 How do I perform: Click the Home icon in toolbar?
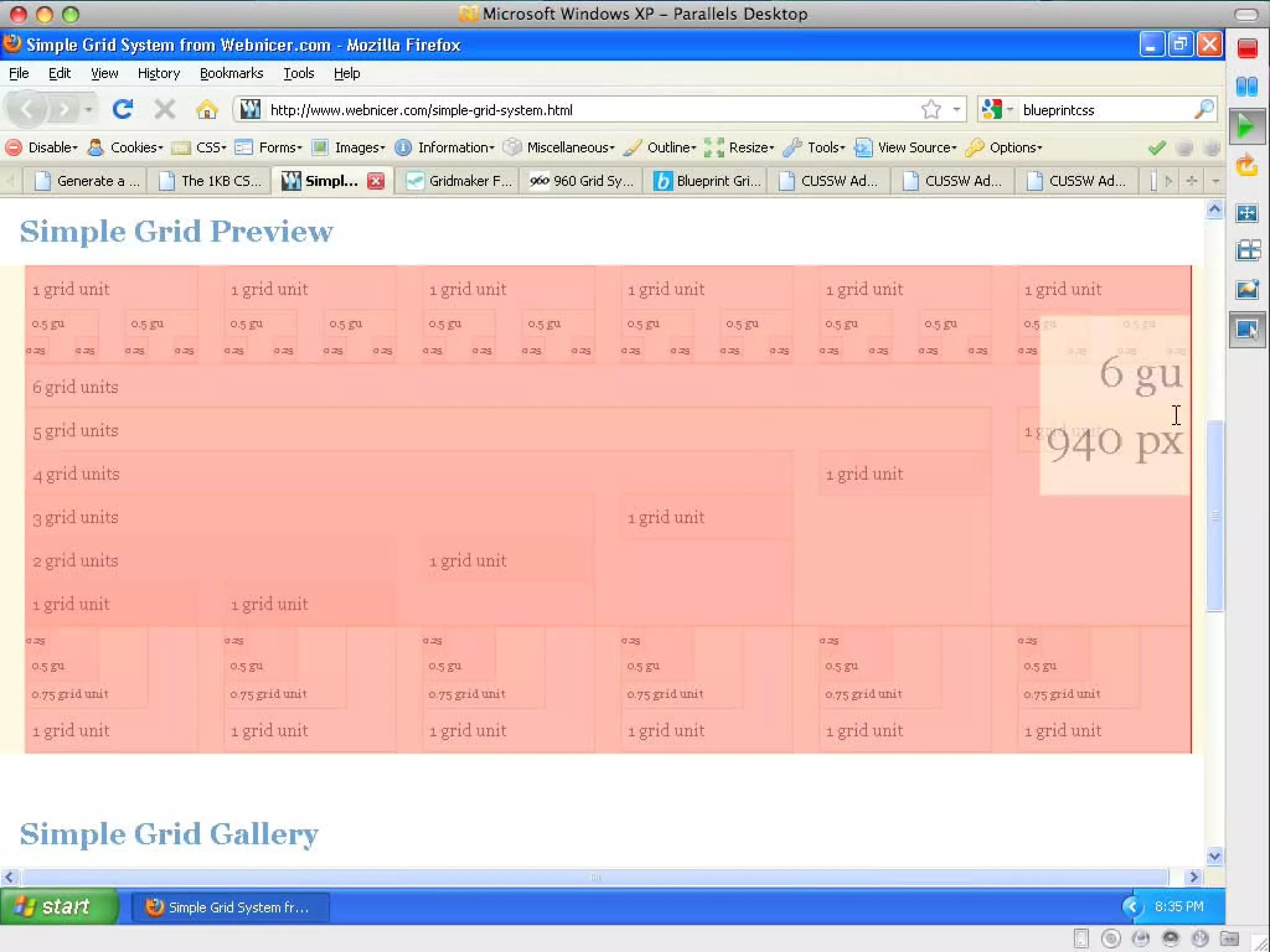[x=206, y=110]
